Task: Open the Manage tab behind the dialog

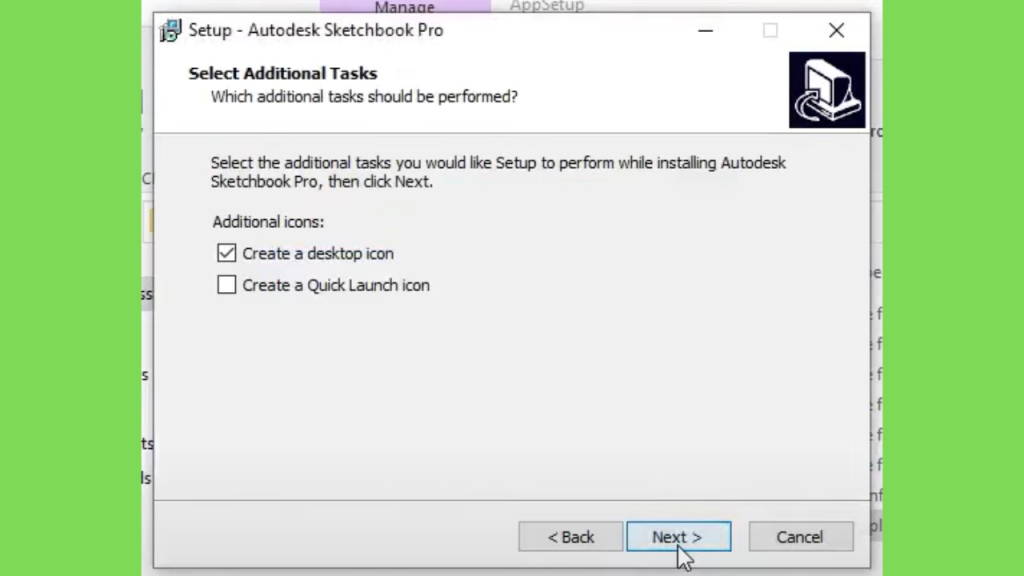Action: pyautogui.click(x=405, y=7)
